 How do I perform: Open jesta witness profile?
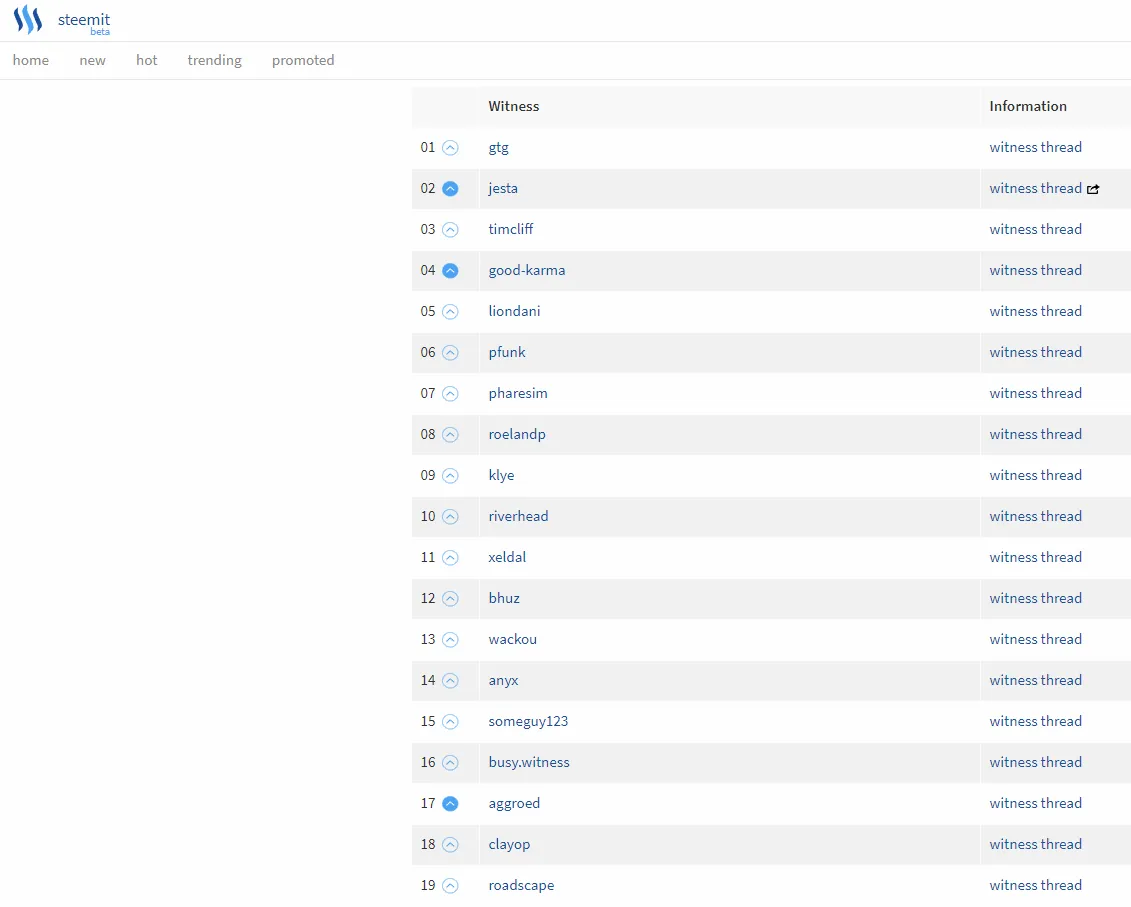tap(503, 188)
